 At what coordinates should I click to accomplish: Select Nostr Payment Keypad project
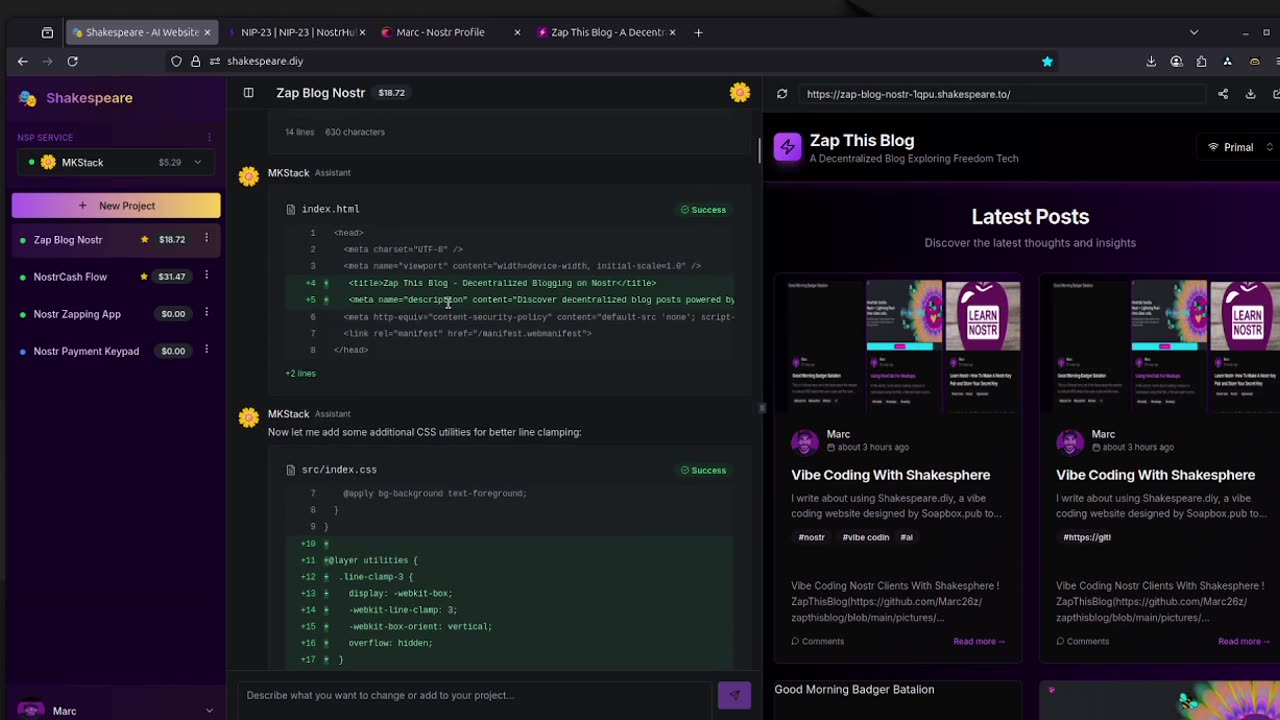point(86,351)
